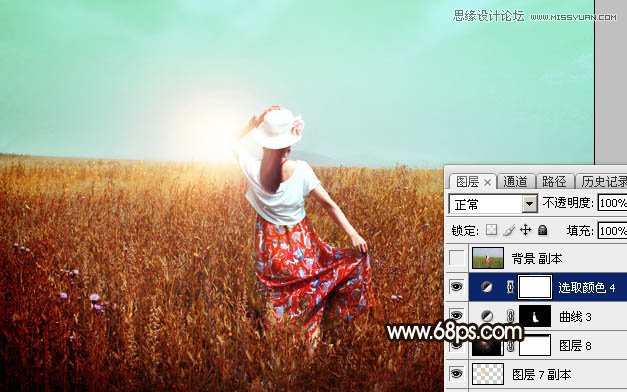
Task: Select the white mask of 图层 8
Action: (x=535, y=345)
